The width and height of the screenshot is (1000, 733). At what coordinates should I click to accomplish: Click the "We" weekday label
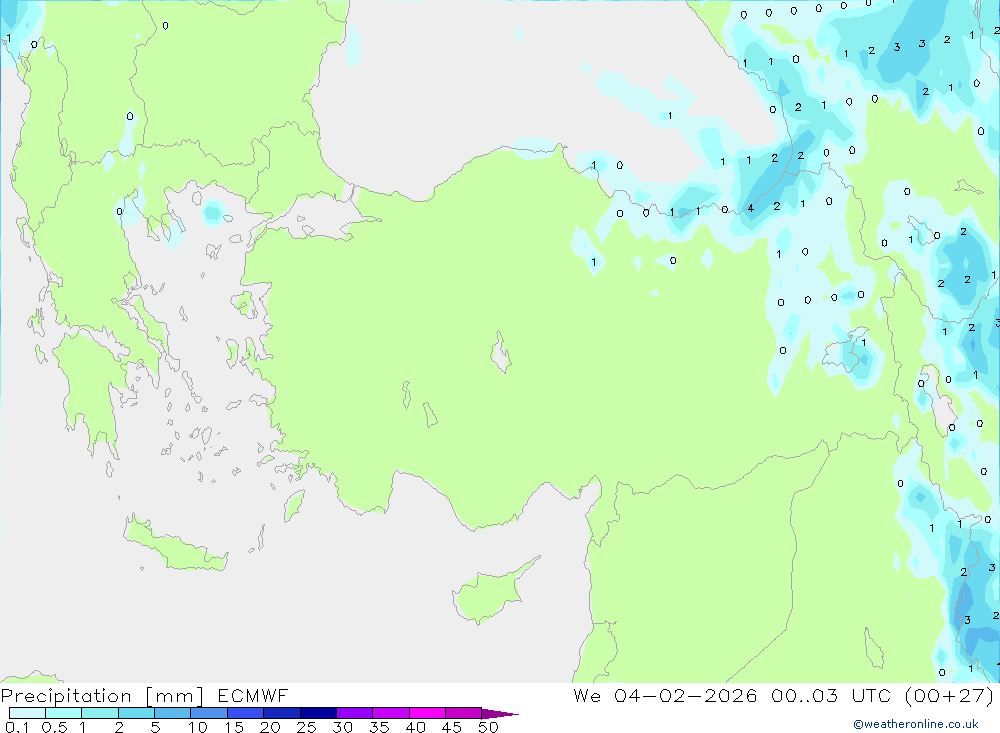click(x=587, y=695)
